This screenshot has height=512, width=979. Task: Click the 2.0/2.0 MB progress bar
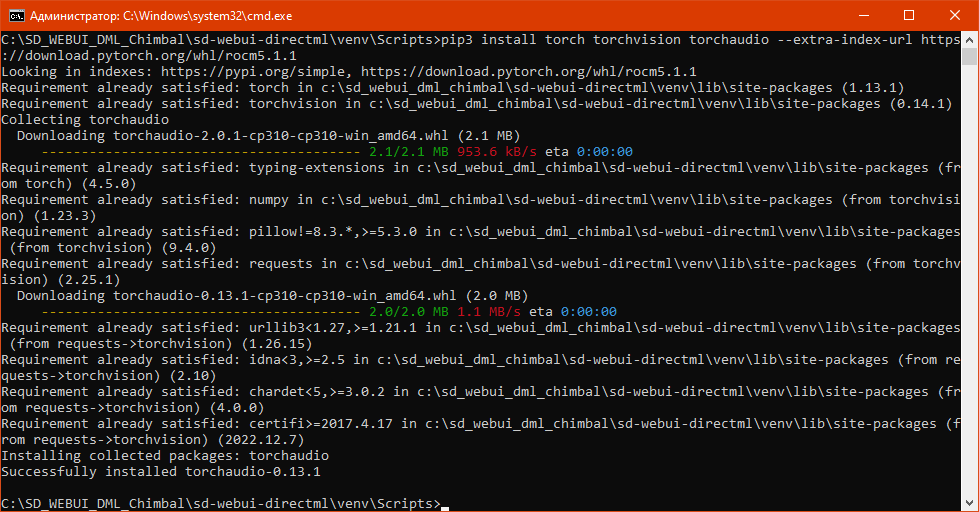(x=201, y=312)
